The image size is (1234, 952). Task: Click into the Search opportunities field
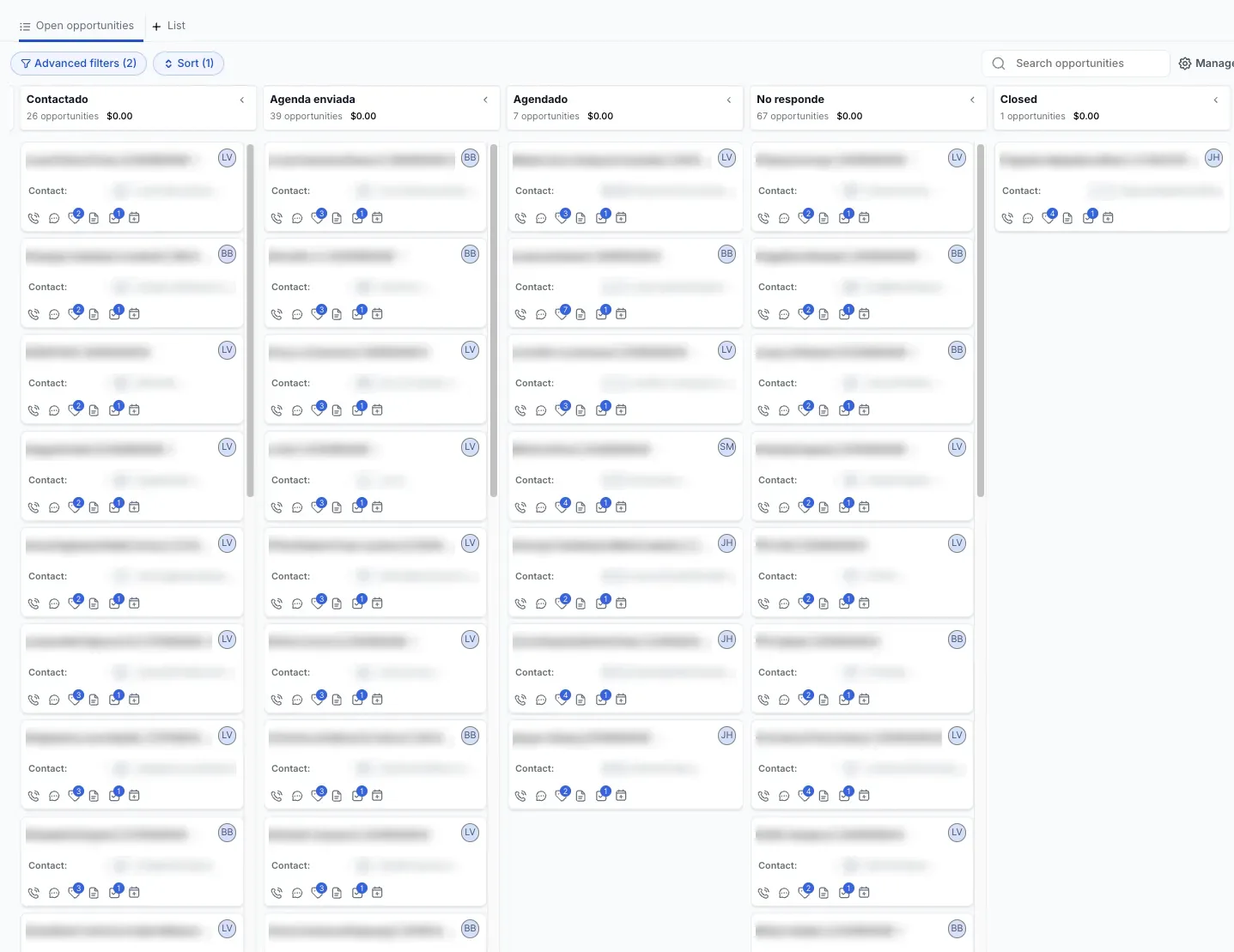(x=1076, y=64)
